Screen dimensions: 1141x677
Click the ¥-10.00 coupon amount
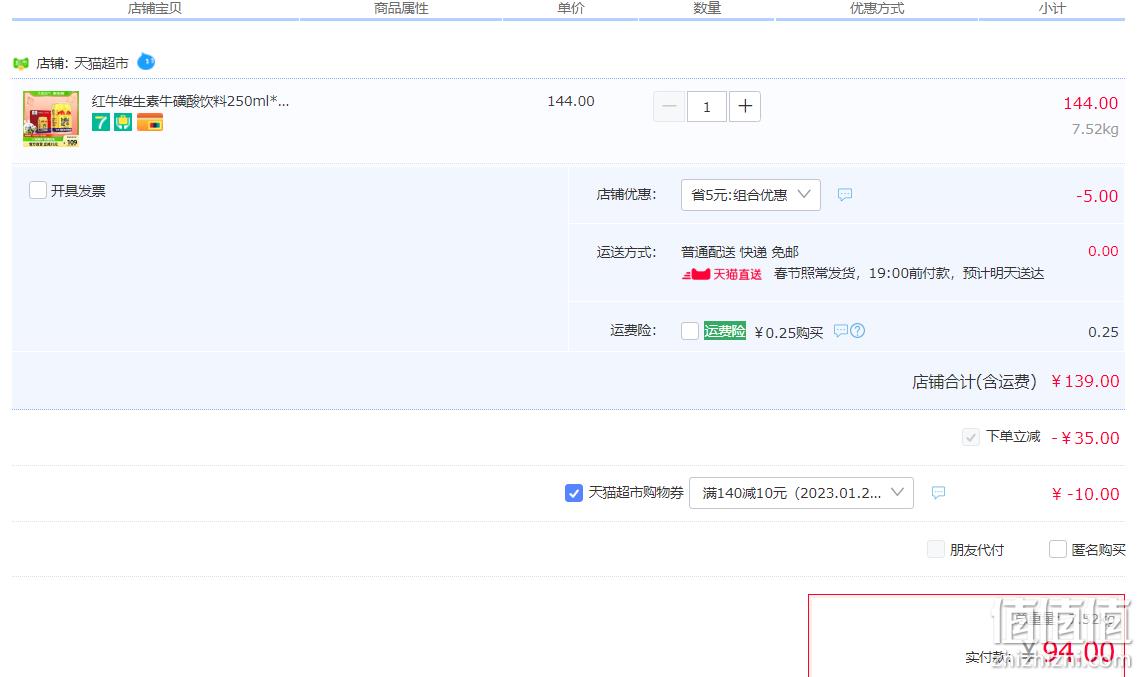pyautogui.click(x=1086, y=494)
